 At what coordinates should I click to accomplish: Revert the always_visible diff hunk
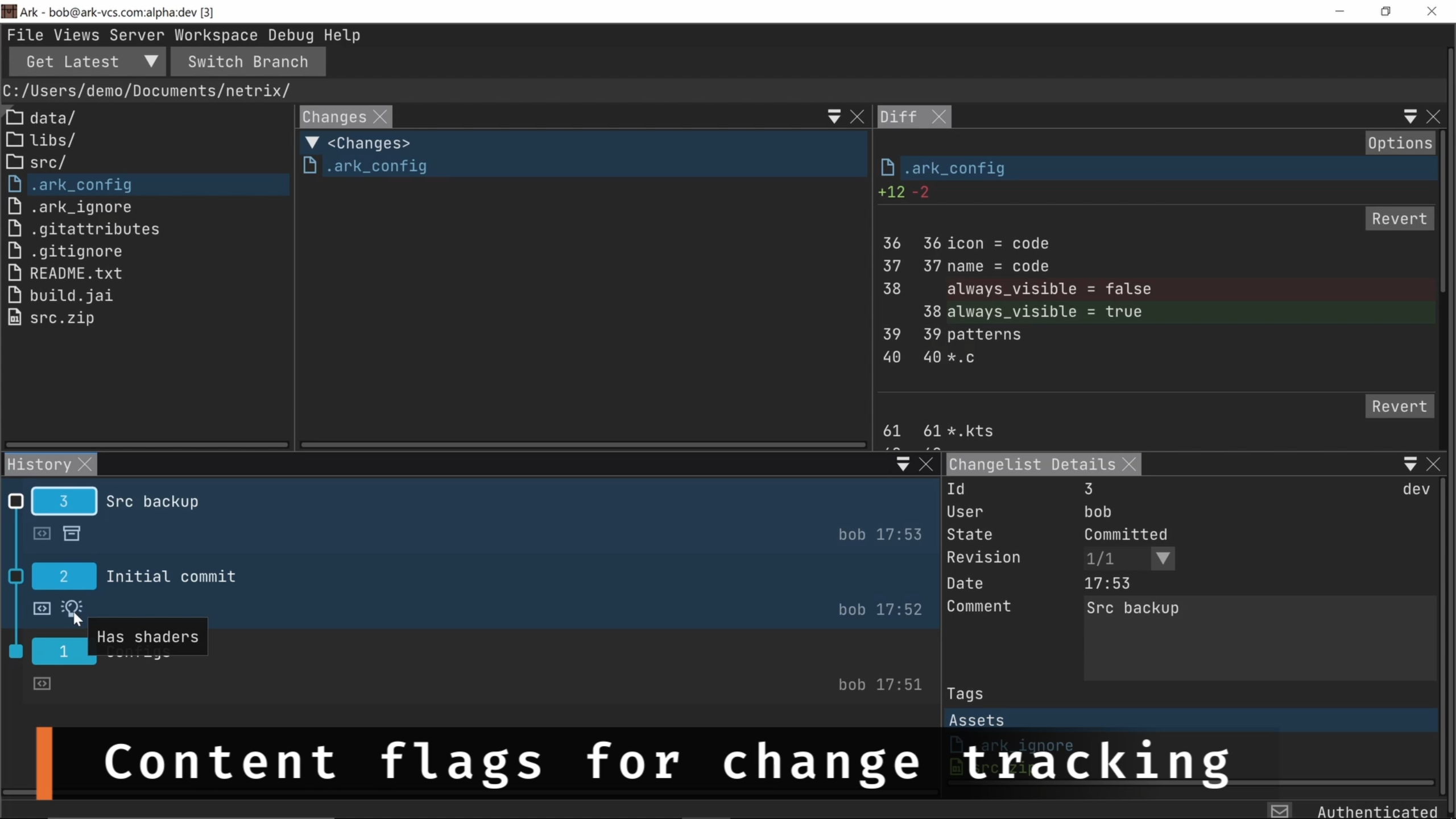1399,219
